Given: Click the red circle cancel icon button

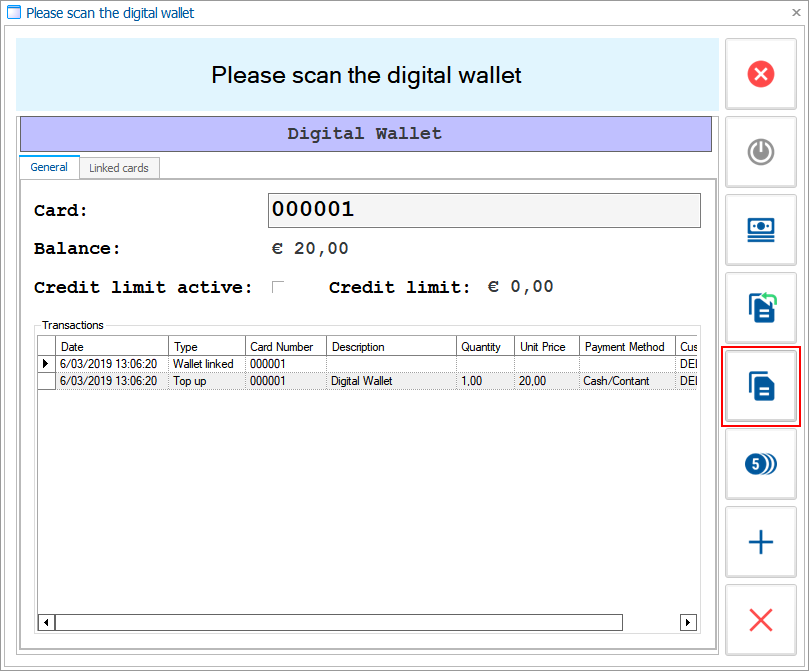Looking at the screenshot, I should click(760, 74).
